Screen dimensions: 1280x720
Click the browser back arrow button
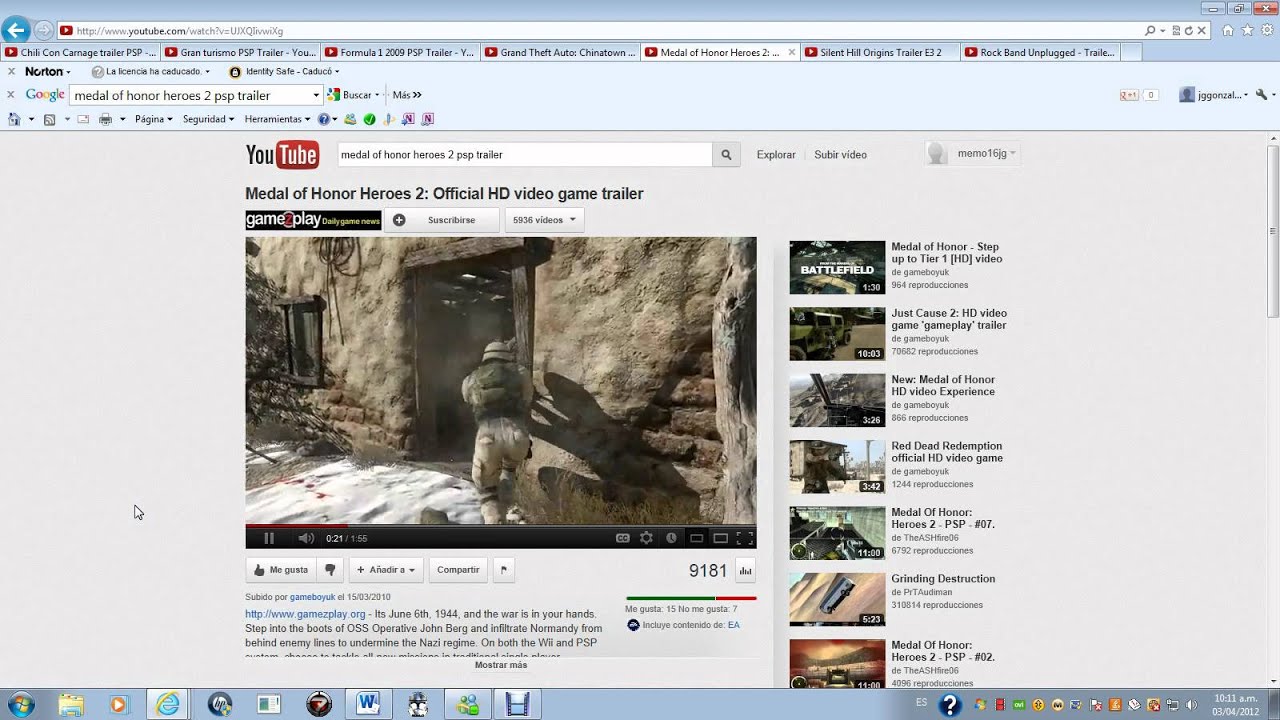point(15,30)
